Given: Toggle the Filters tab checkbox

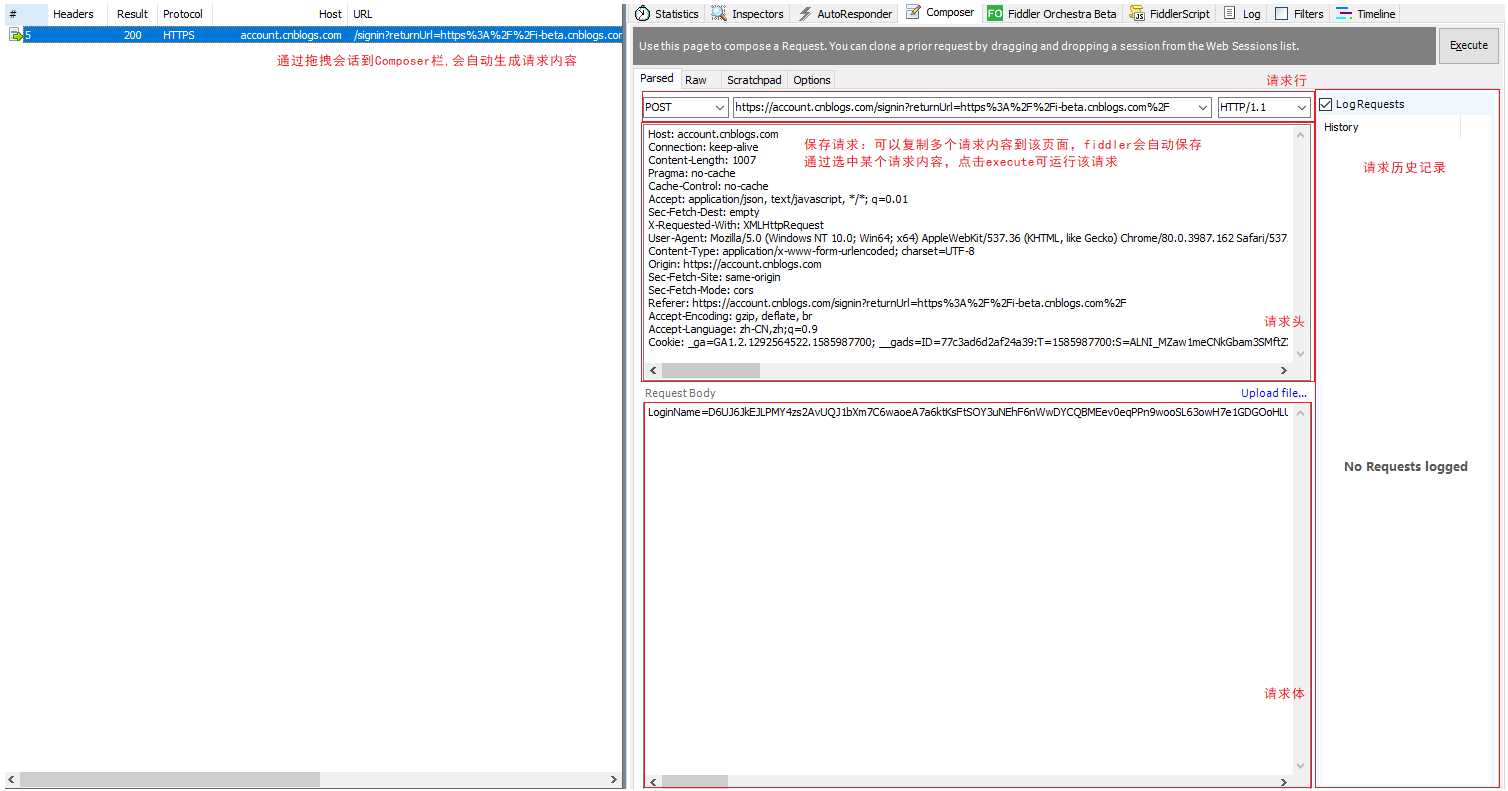Looking at the screenshot, I should pyautogui.click(x=1281, y=14).
